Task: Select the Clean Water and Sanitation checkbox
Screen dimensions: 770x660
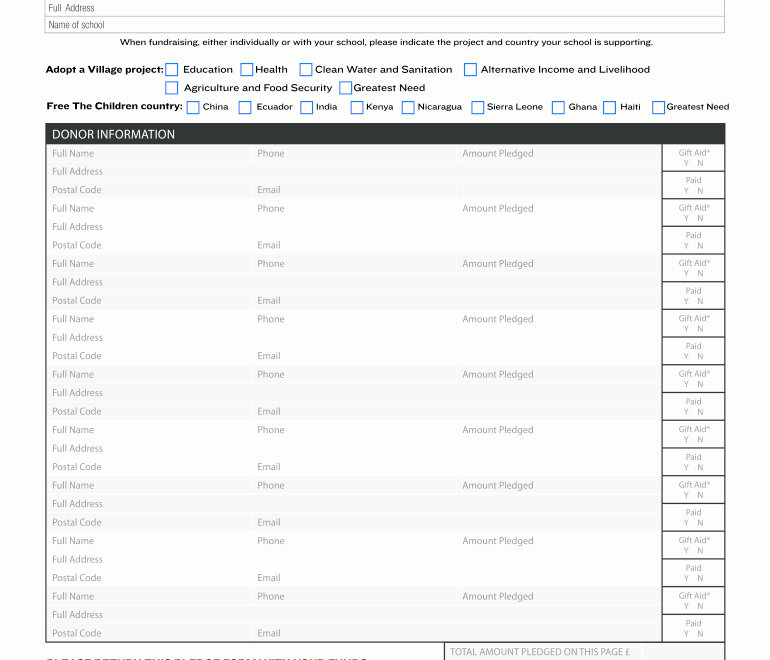Action: click(x=306, y=70)
